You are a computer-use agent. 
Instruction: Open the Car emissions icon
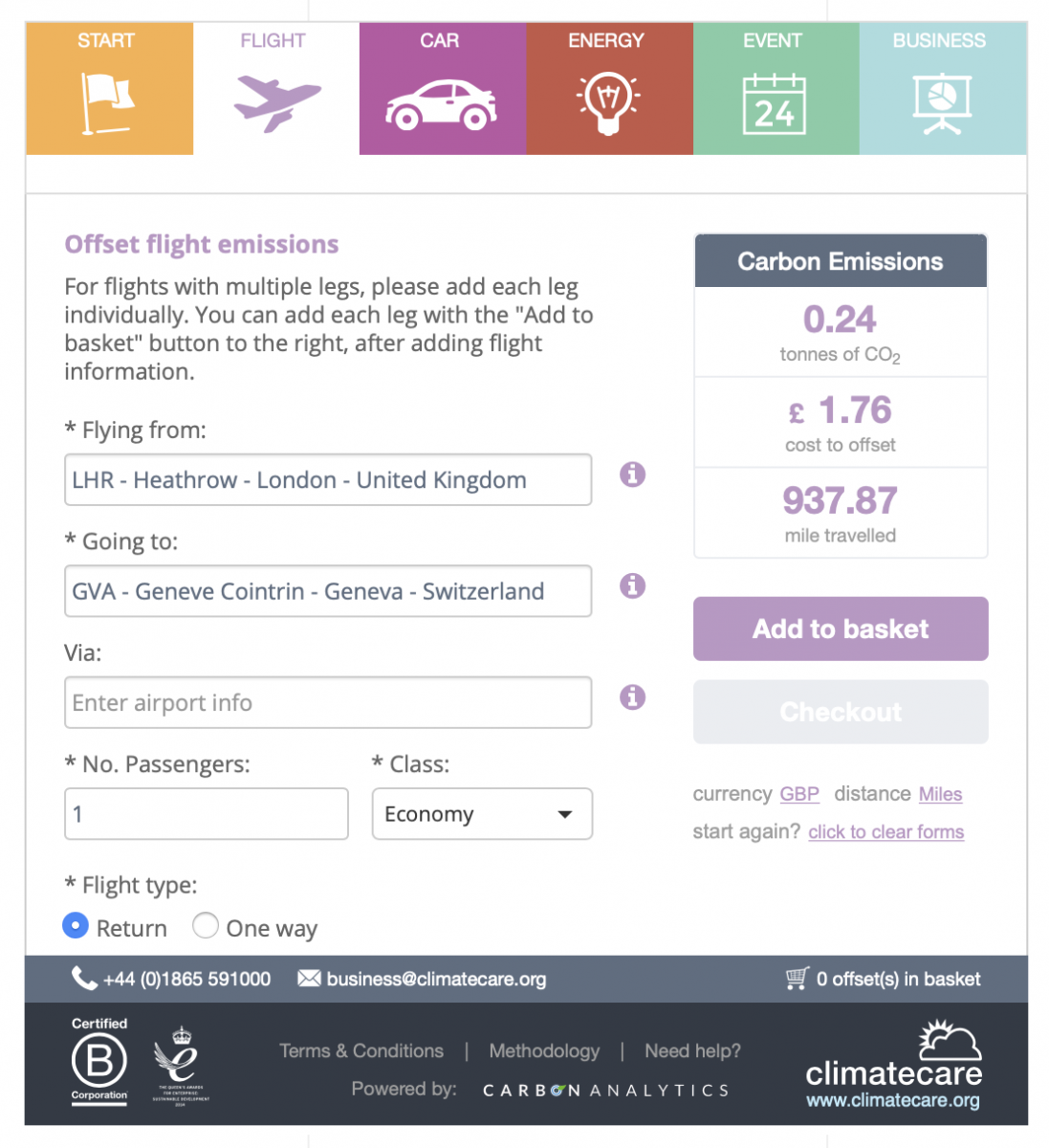[x=442, y=105]
